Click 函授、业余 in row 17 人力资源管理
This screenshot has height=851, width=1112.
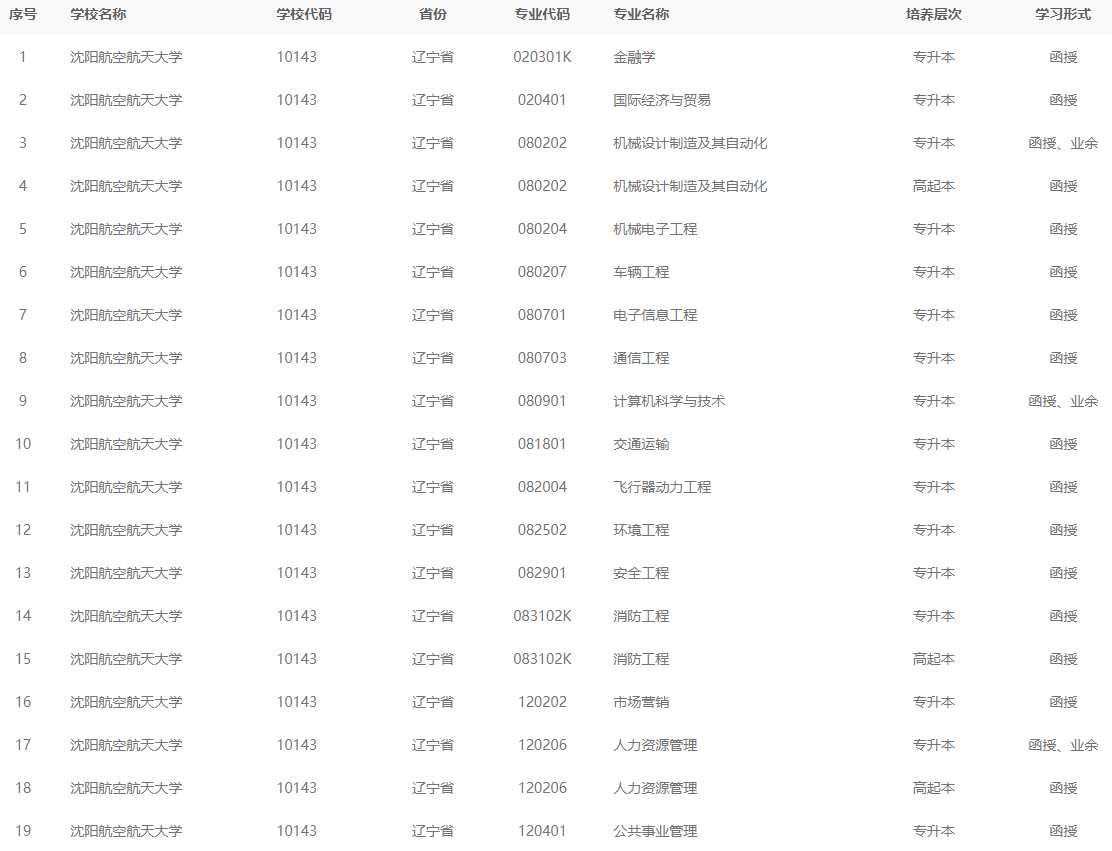[x=1063, y=745]
